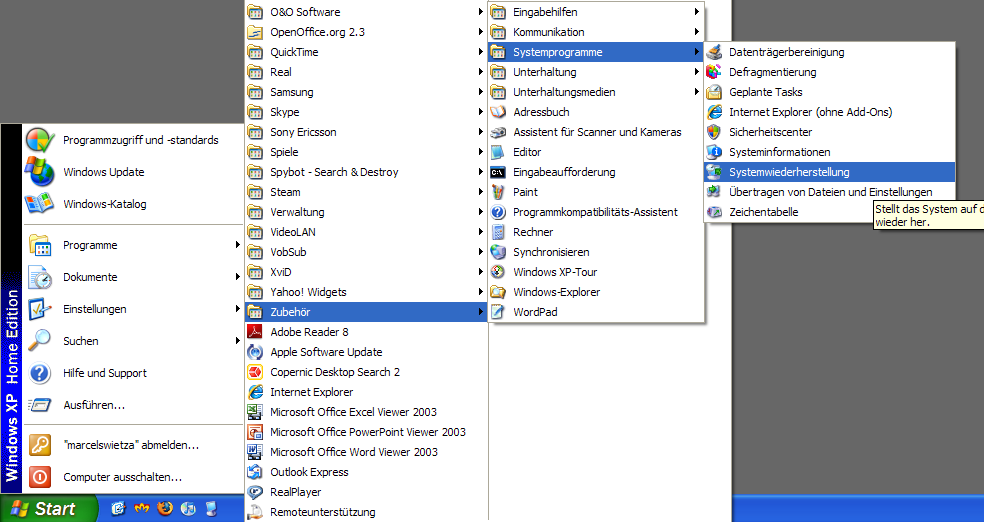
Task: Open the OpenOffice.org 2.3 menu entry
Action: pos(366,32)
